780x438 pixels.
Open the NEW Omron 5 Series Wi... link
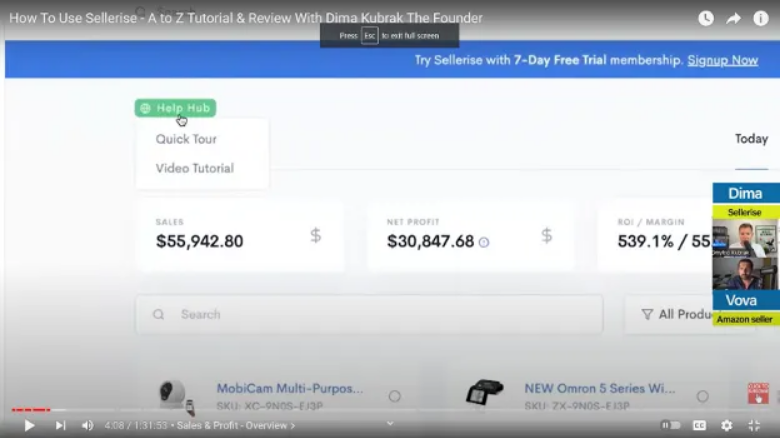coord(600,388)
